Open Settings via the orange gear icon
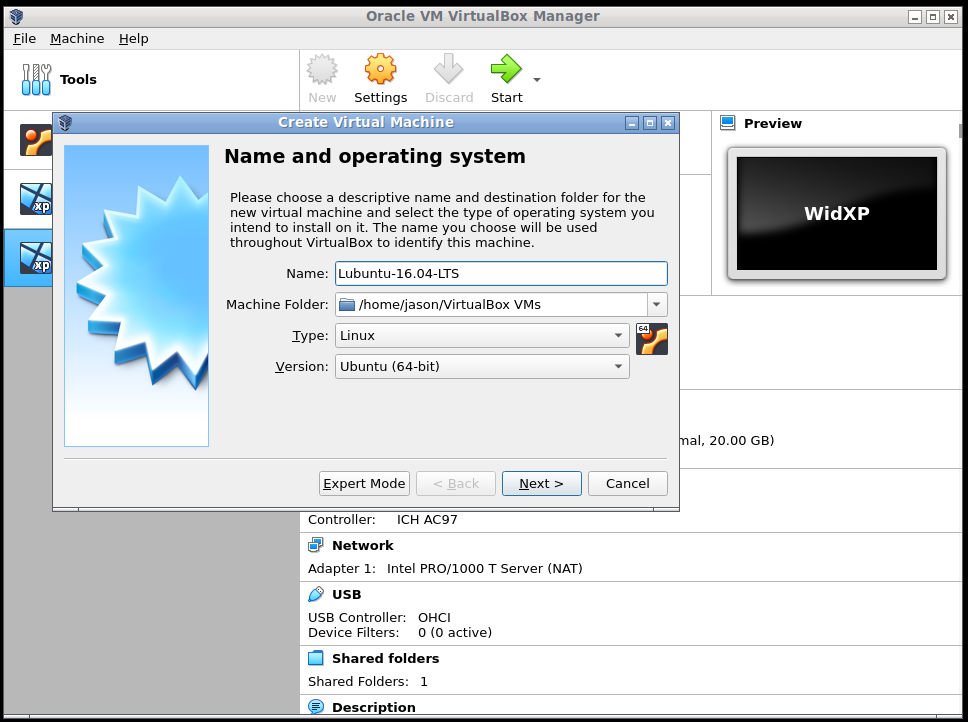The width and height of the screenshot is (968, 722). point(380,68)
